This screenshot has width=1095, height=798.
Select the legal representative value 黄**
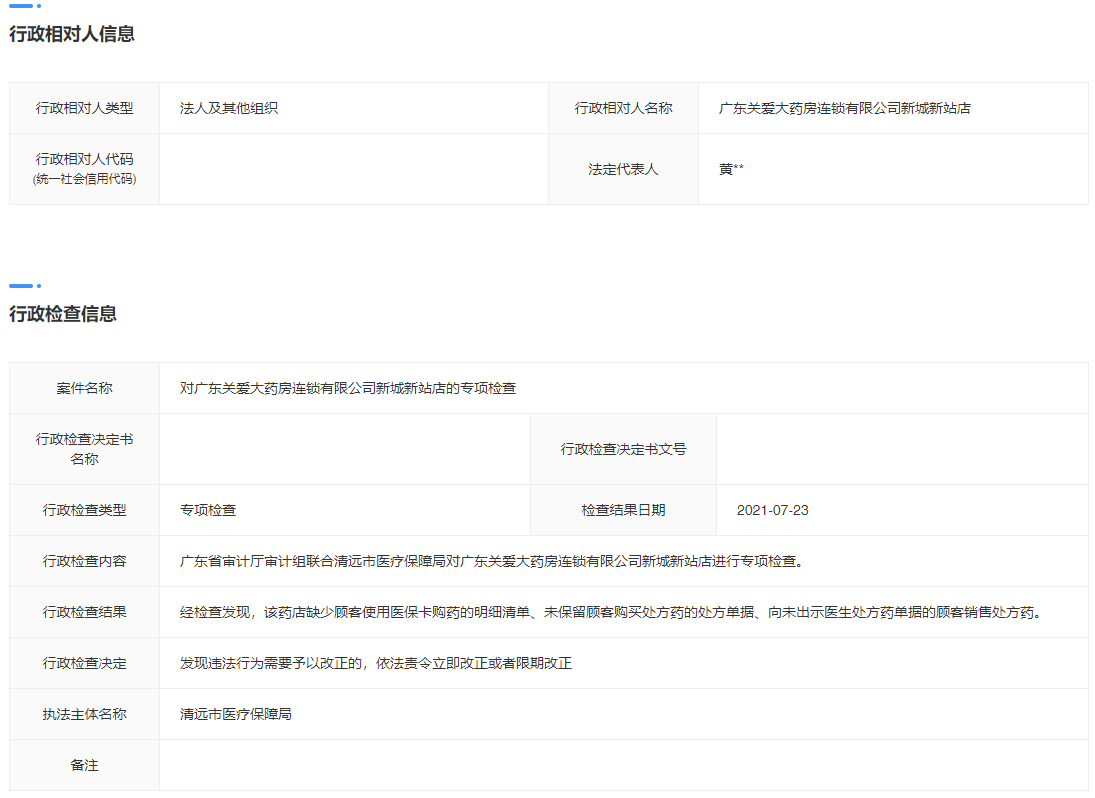click(731, 169)
